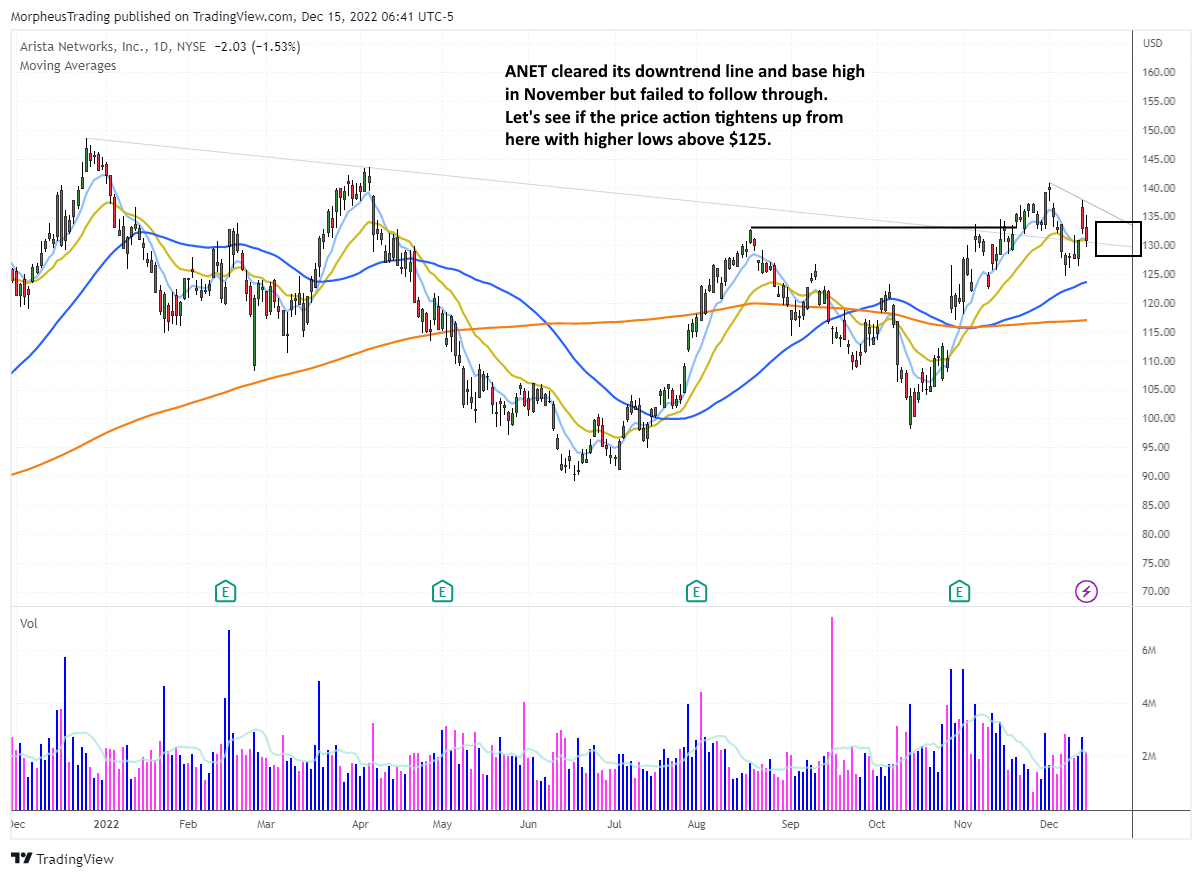The image size is (1202, 878).
Task: Click the Jun label on time axis
Action: point(529,825)
